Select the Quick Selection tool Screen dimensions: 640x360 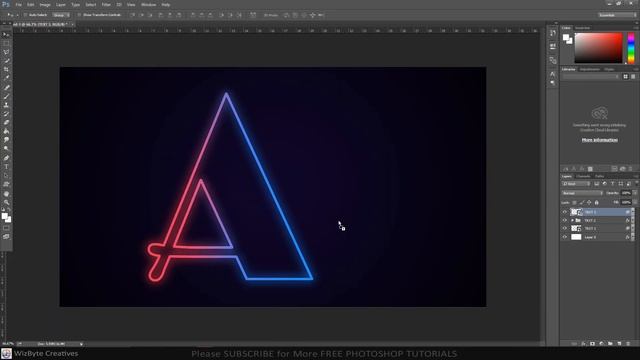[x=6, y=61]
